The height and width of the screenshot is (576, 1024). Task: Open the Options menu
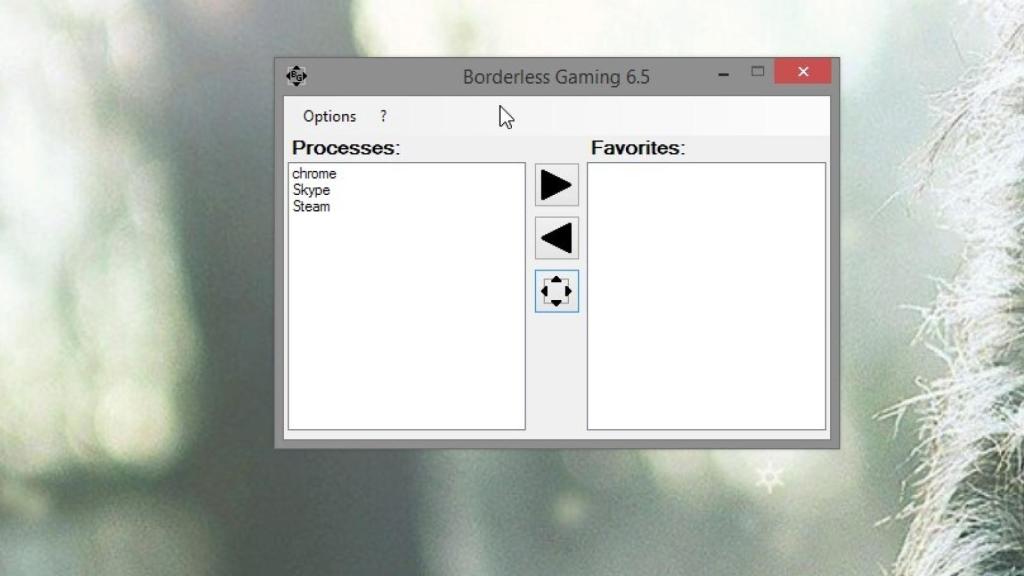329,116
